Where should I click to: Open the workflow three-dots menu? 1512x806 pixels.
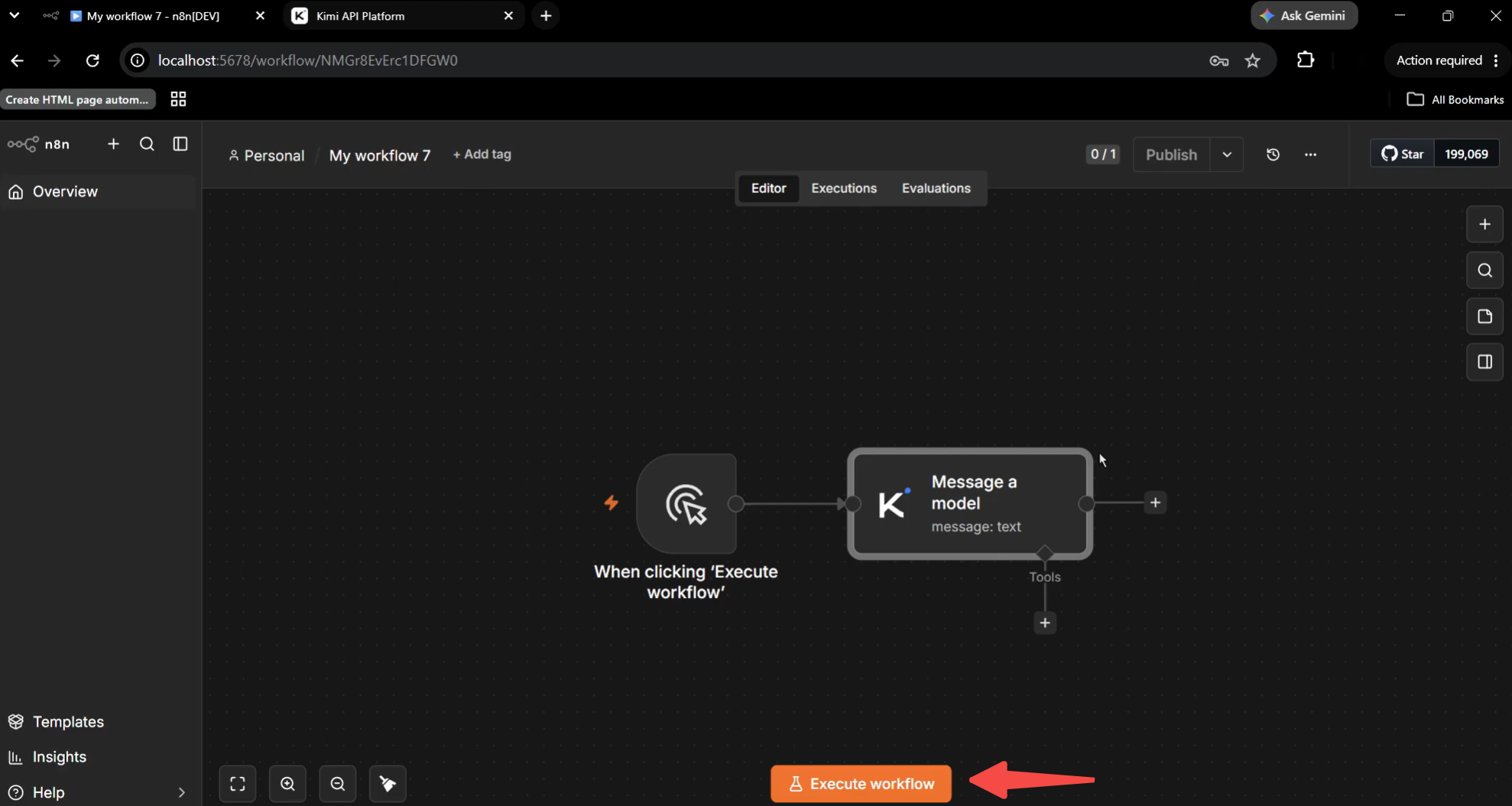click(1310, 154)
